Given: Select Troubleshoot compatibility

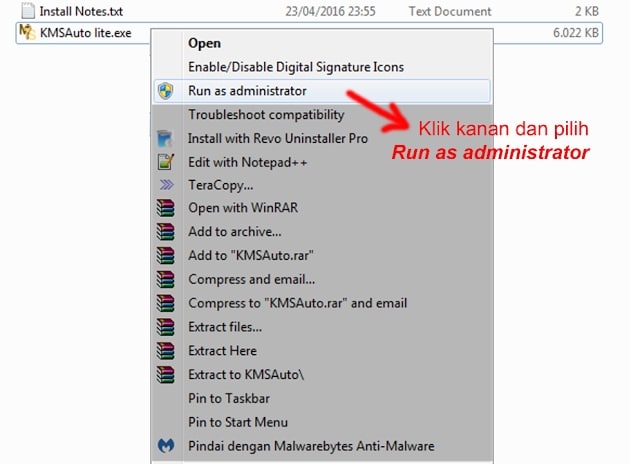Looking at the screenshot, I should tap(322, 114).
